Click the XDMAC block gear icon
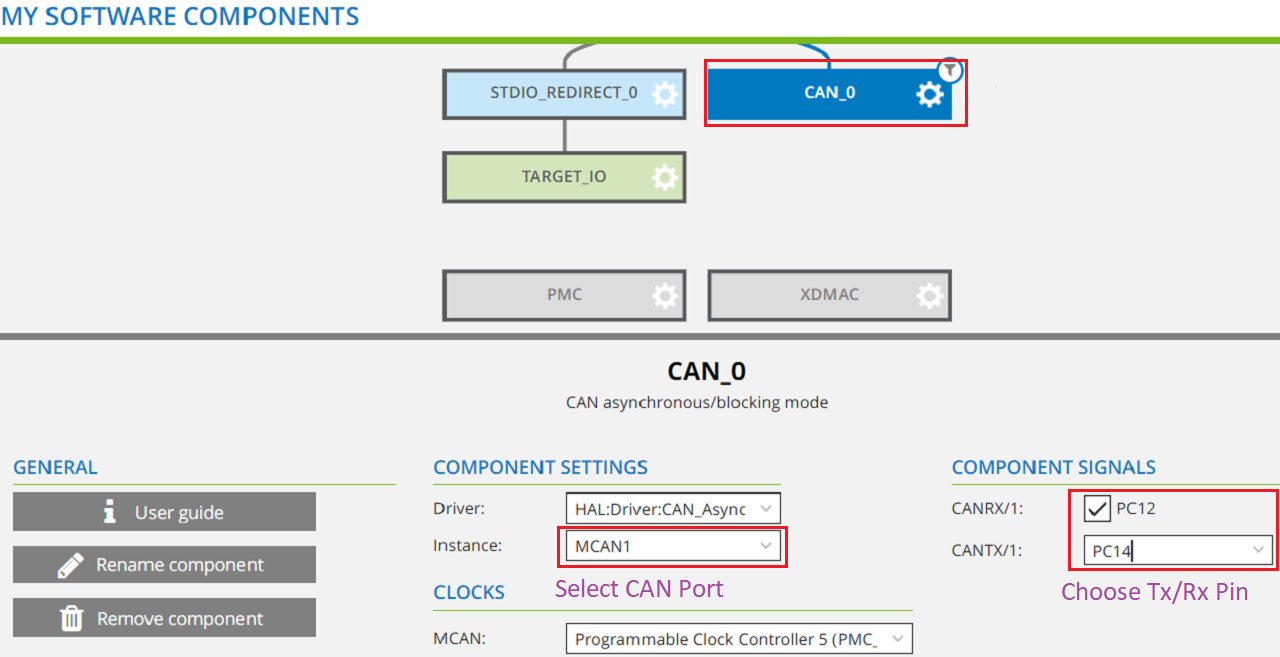 click(x=929, y=296)
